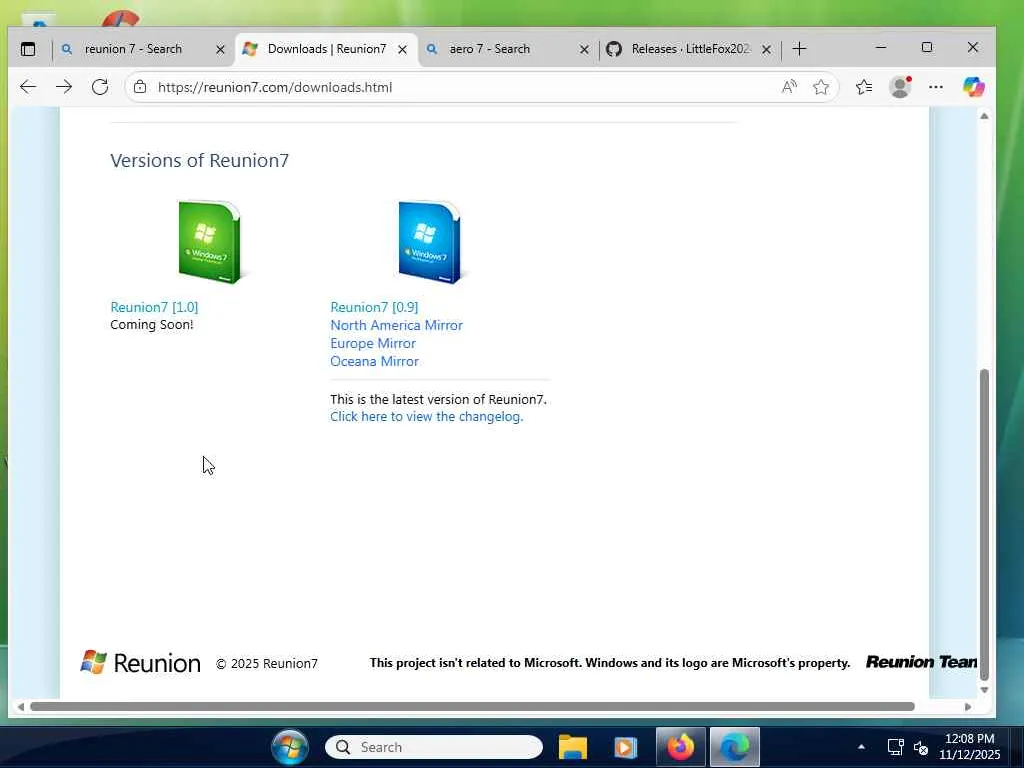Open the network tray icon
The image size is (1024, 768).
(895, 747)
